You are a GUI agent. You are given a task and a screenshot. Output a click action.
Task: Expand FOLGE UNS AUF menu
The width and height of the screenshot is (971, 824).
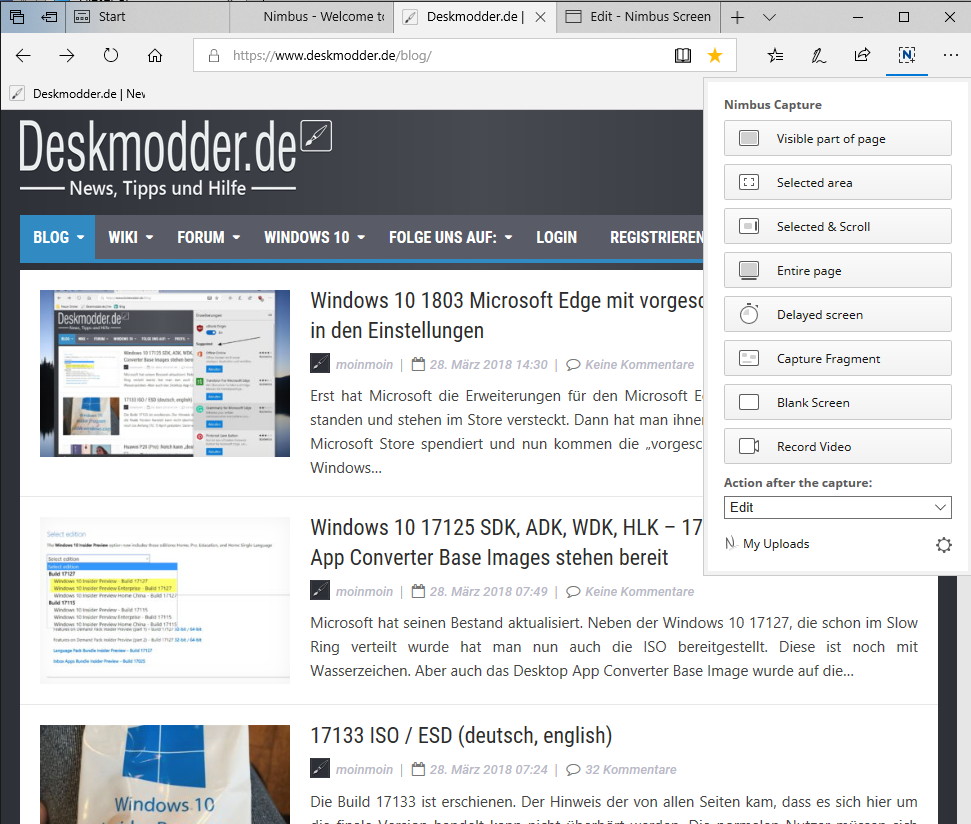coord(450,237)
